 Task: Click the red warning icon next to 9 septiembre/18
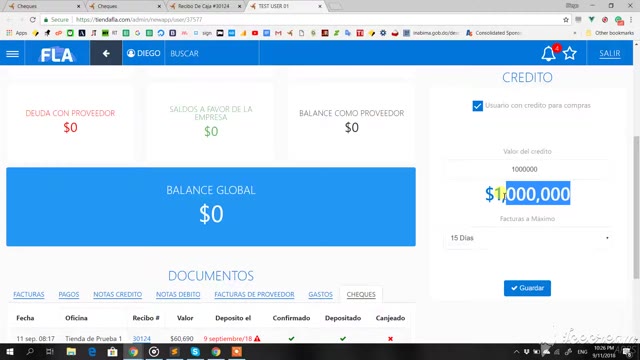[x=257, y=338]
